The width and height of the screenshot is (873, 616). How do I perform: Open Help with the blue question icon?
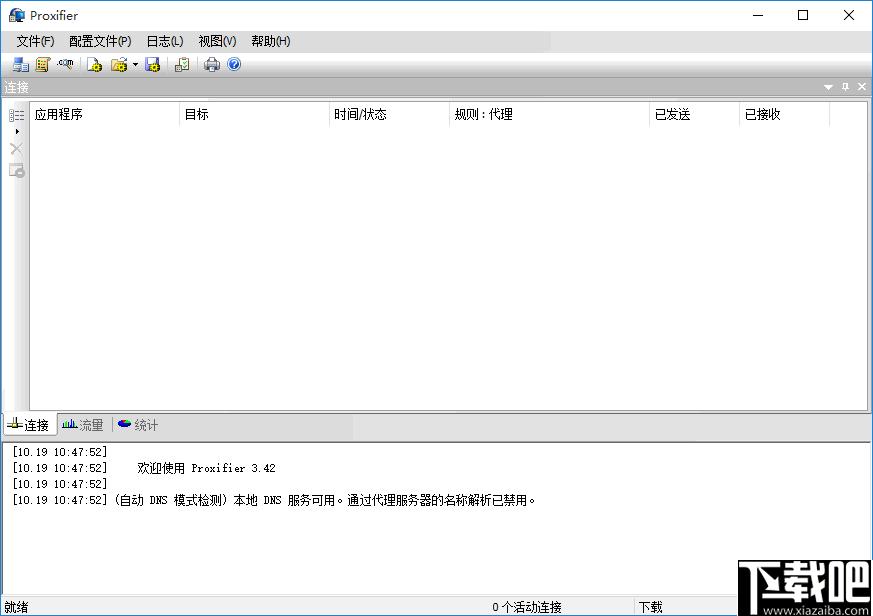tap(234, 65)
